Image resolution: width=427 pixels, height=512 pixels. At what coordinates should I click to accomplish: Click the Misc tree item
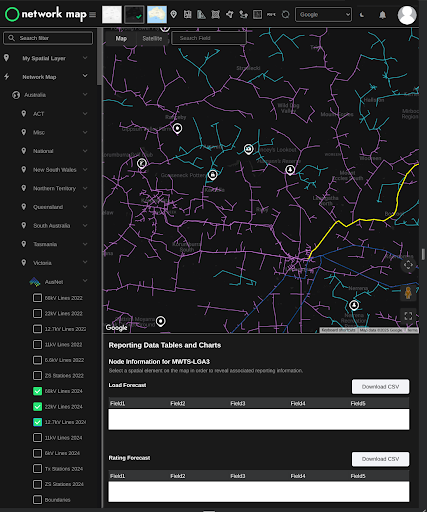(39, 132)
